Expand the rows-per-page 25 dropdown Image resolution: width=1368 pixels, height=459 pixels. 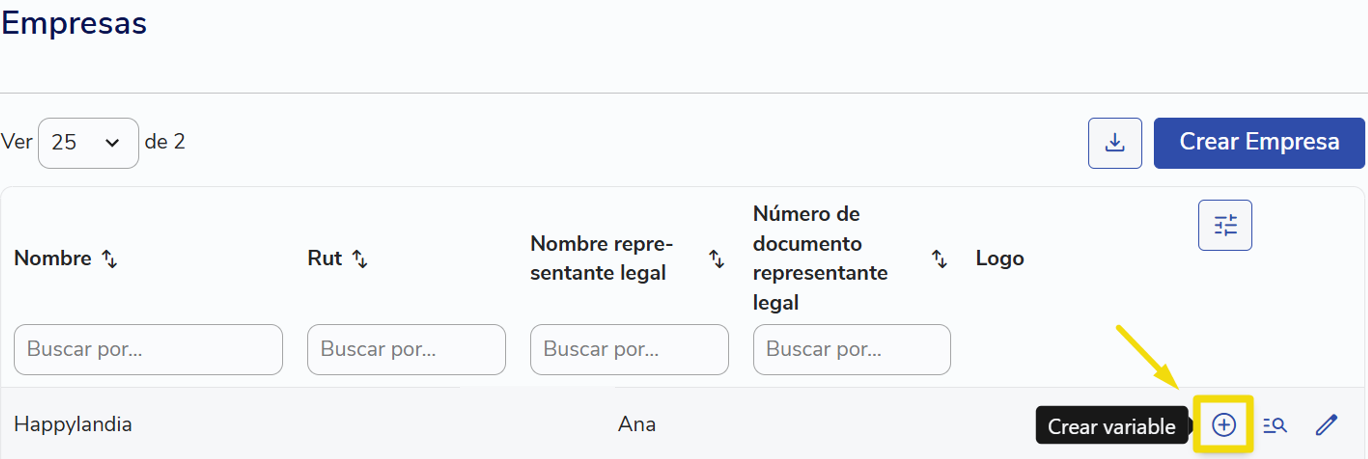pos(88,143)
